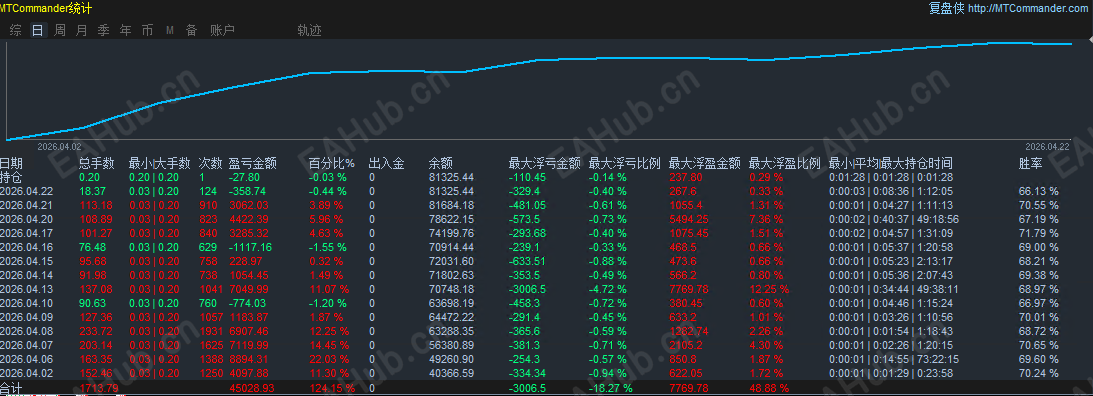Switch to the 年 yearly tab
The width and height of the screenshot is (1093, 396).
125,30
